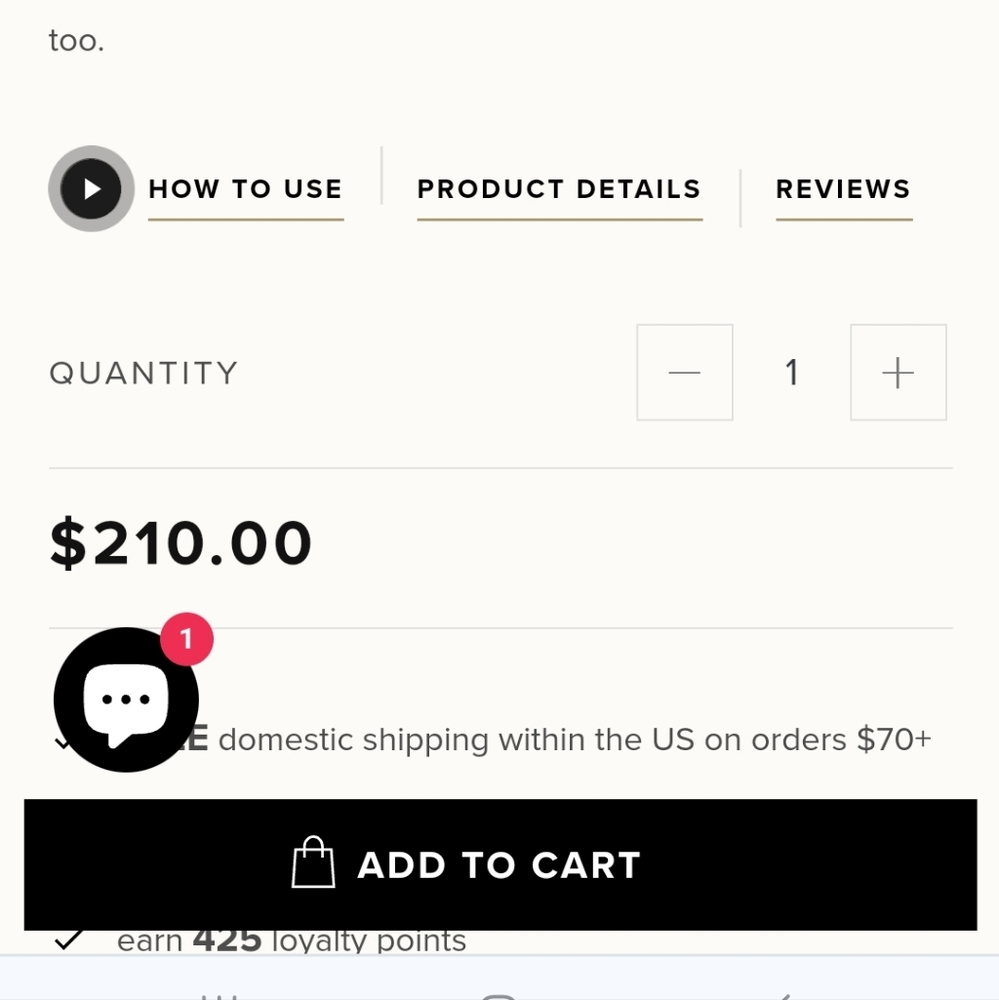999x1000 pixels.
Task: Tap the earn 425 loyalty points text
Action: coord(292,941)
